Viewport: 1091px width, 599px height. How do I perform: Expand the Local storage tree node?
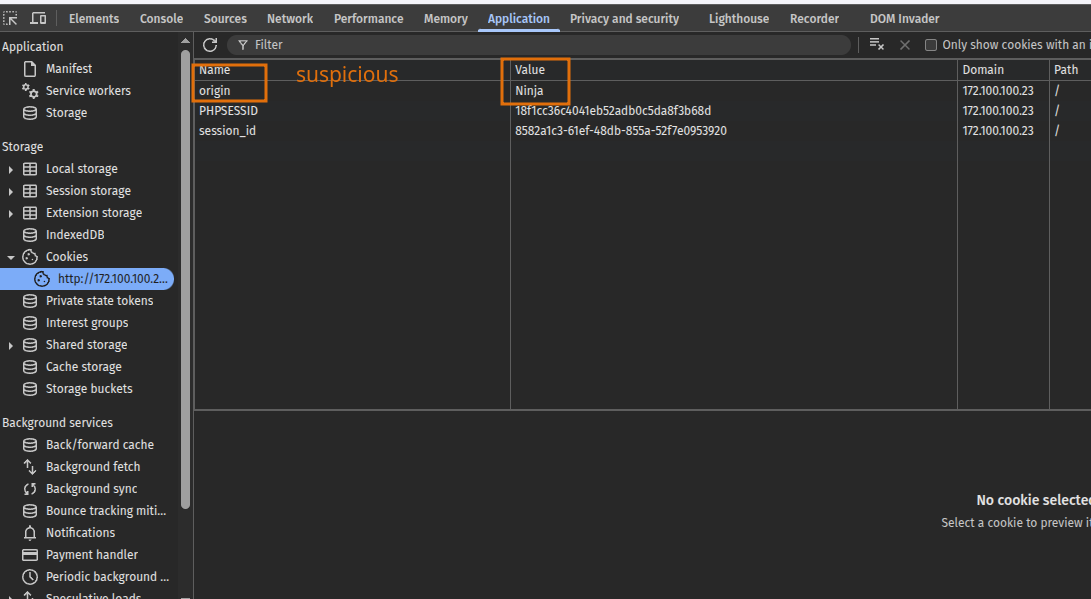coord(11,169)
